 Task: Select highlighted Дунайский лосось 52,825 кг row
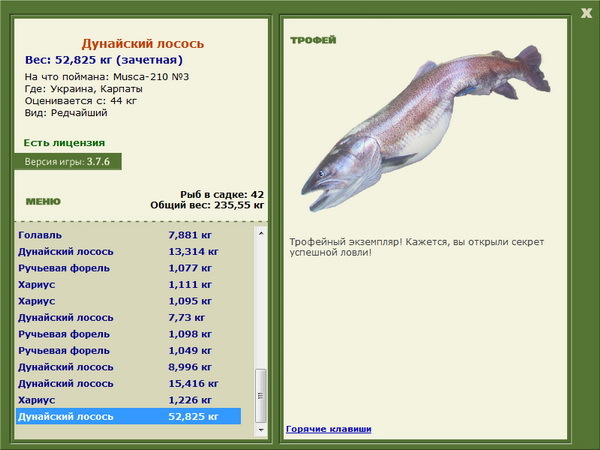(129, 416)
